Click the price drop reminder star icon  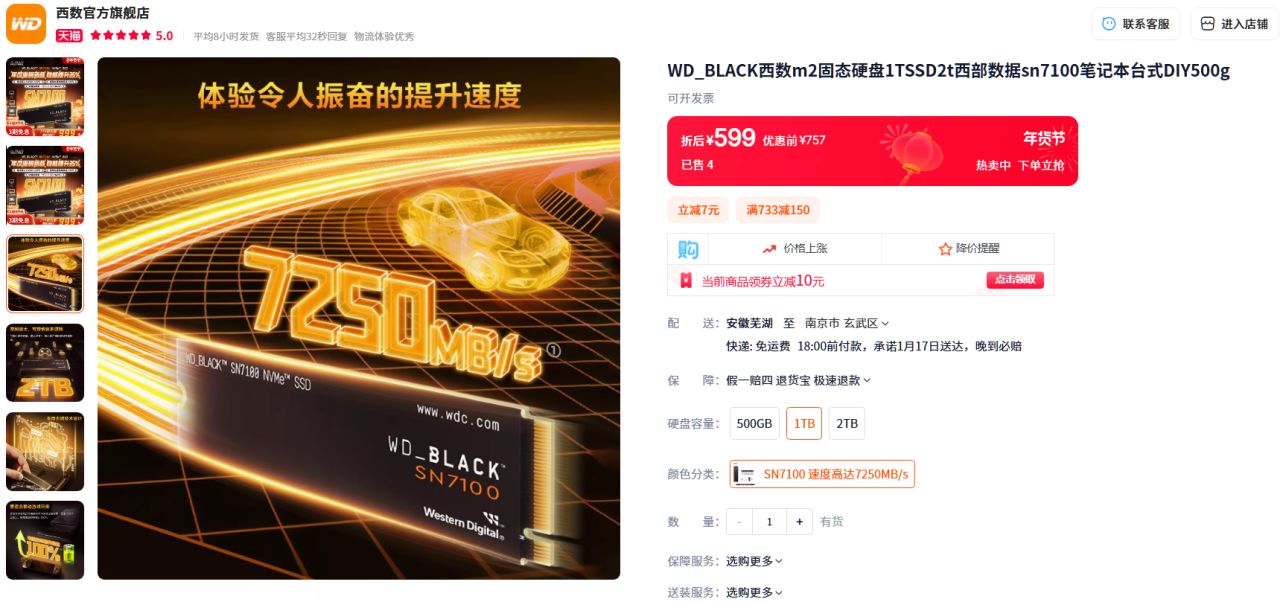click(945, 248)
